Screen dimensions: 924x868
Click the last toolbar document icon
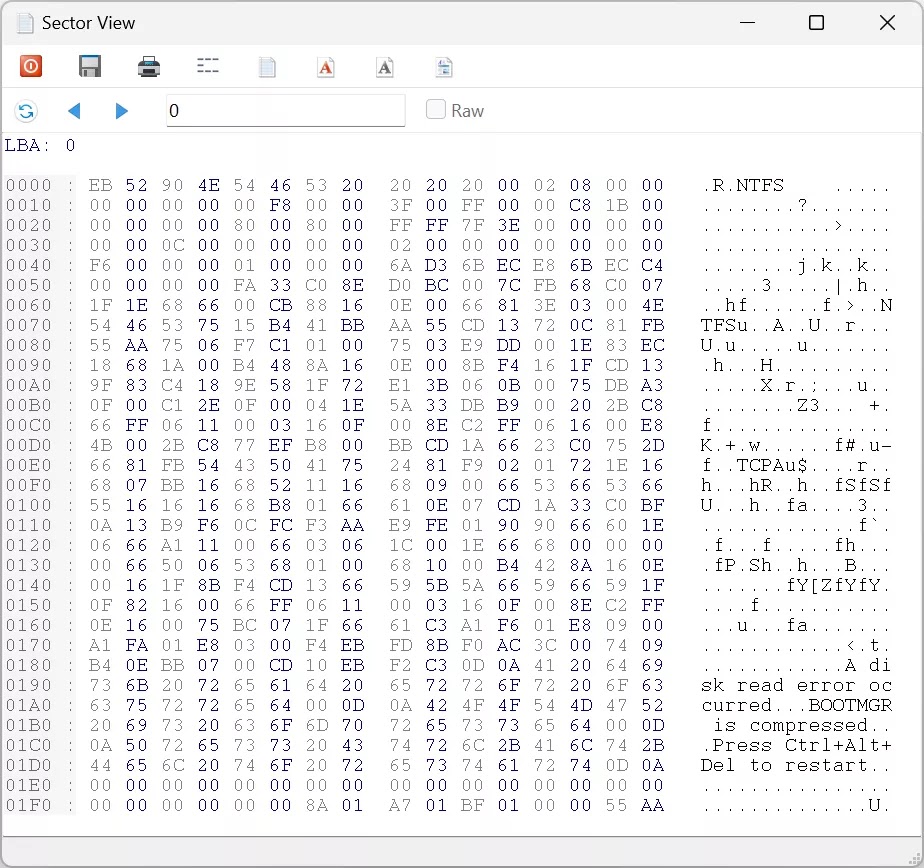[445, 67]
